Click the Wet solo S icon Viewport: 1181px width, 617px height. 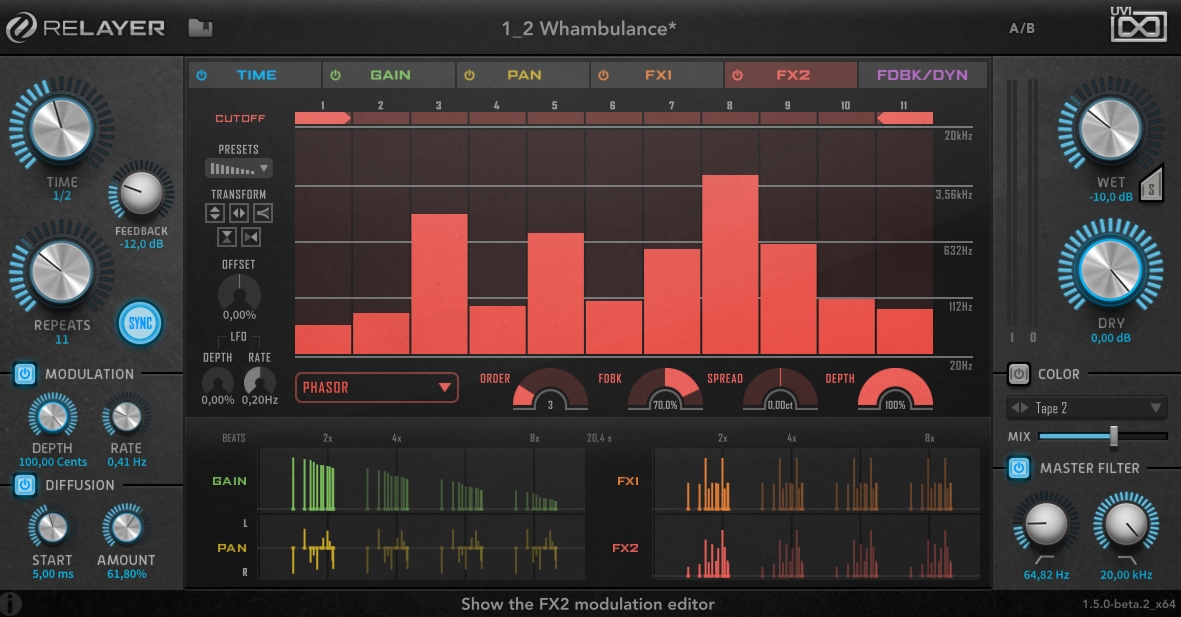point(1152,184)
